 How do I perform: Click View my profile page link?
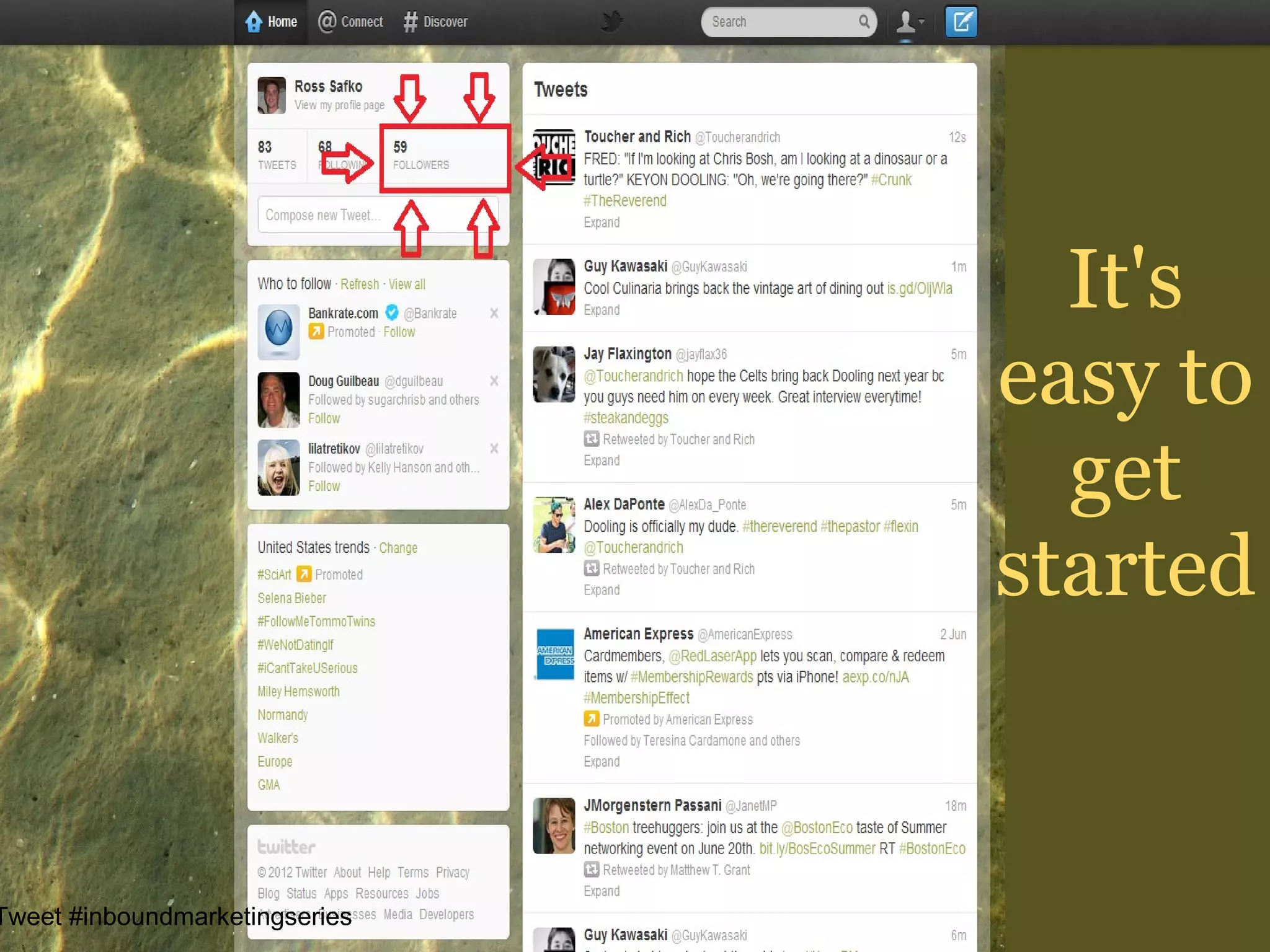(x=339, y=105)
